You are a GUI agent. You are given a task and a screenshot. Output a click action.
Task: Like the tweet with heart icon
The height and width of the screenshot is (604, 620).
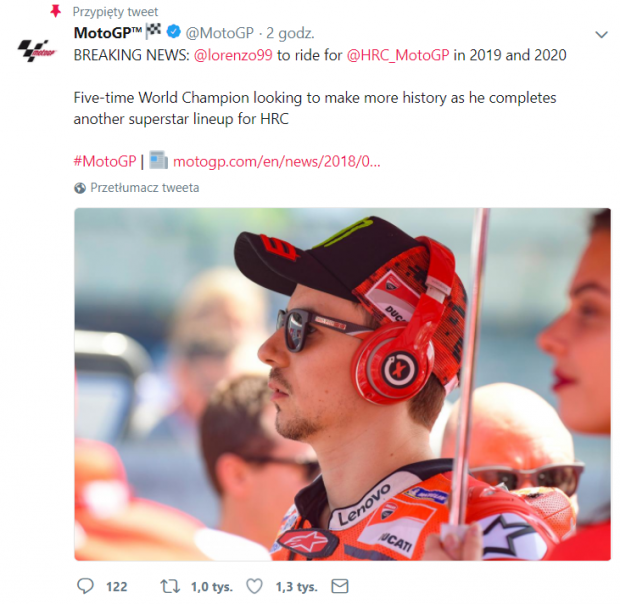coord(254,586)
